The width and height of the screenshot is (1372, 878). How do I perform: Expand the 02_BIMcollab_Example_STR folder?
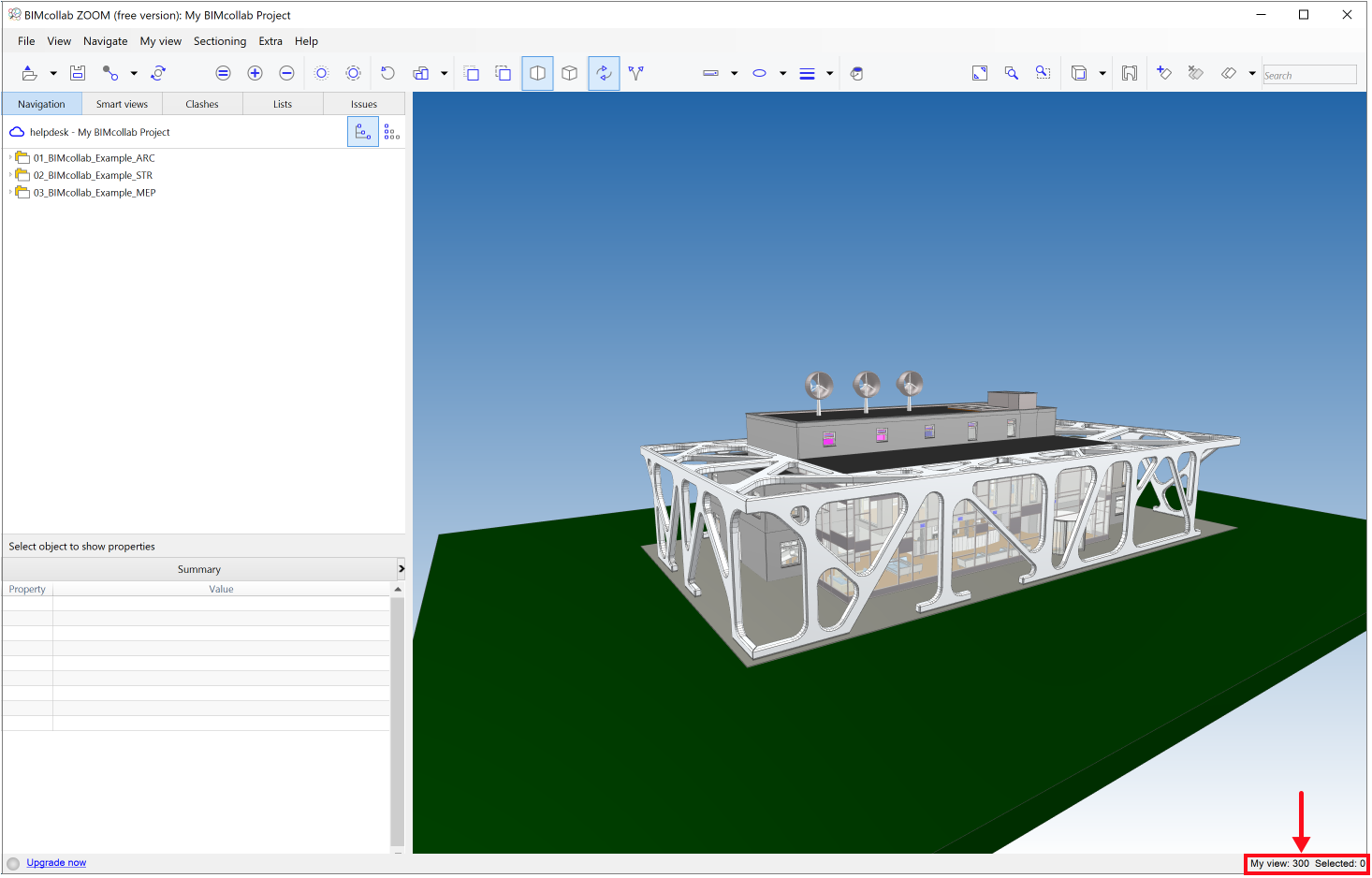point(10,175)
